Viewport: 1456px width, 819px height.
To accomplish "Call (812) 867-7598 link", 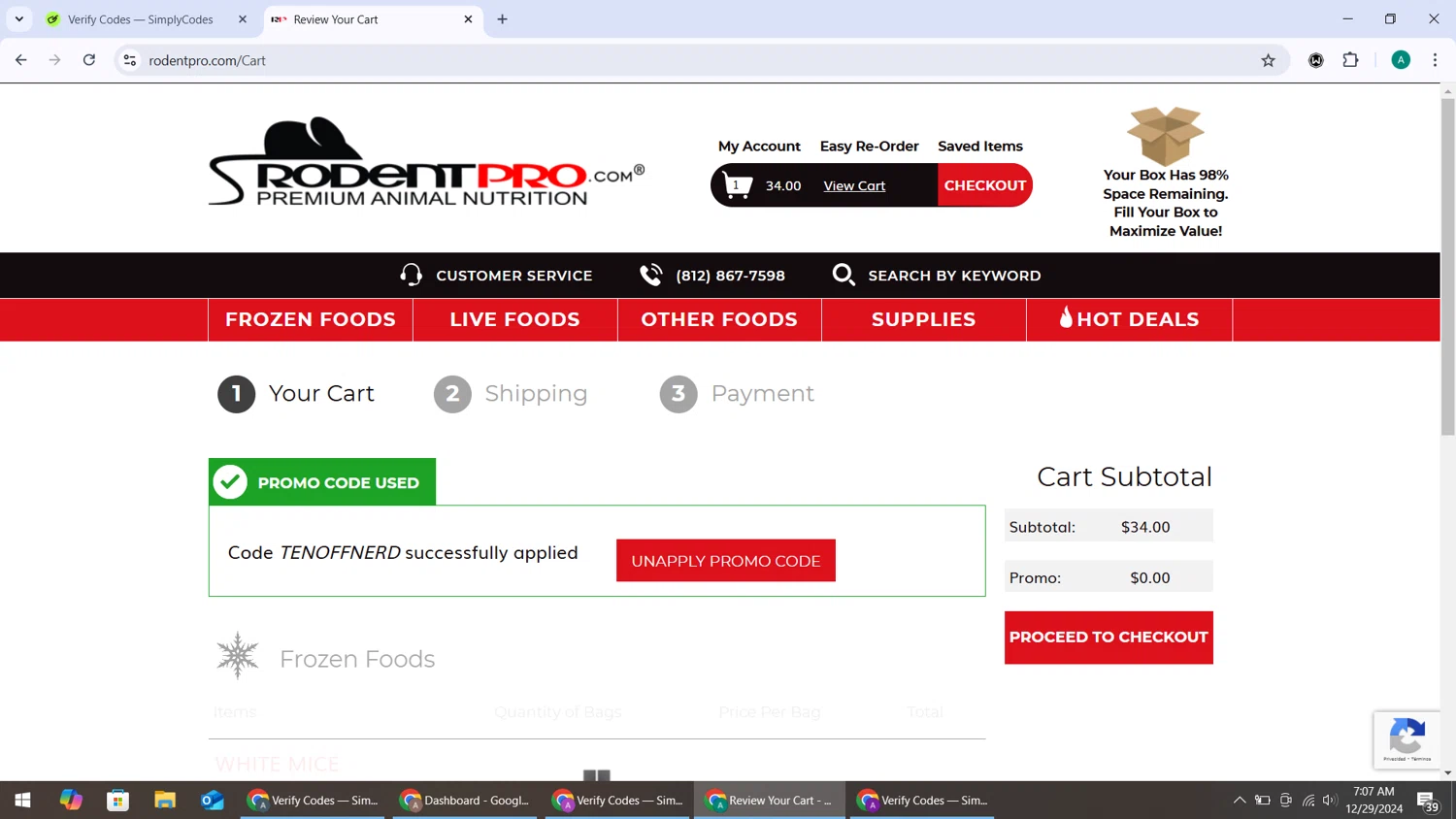I will point(731,276).
